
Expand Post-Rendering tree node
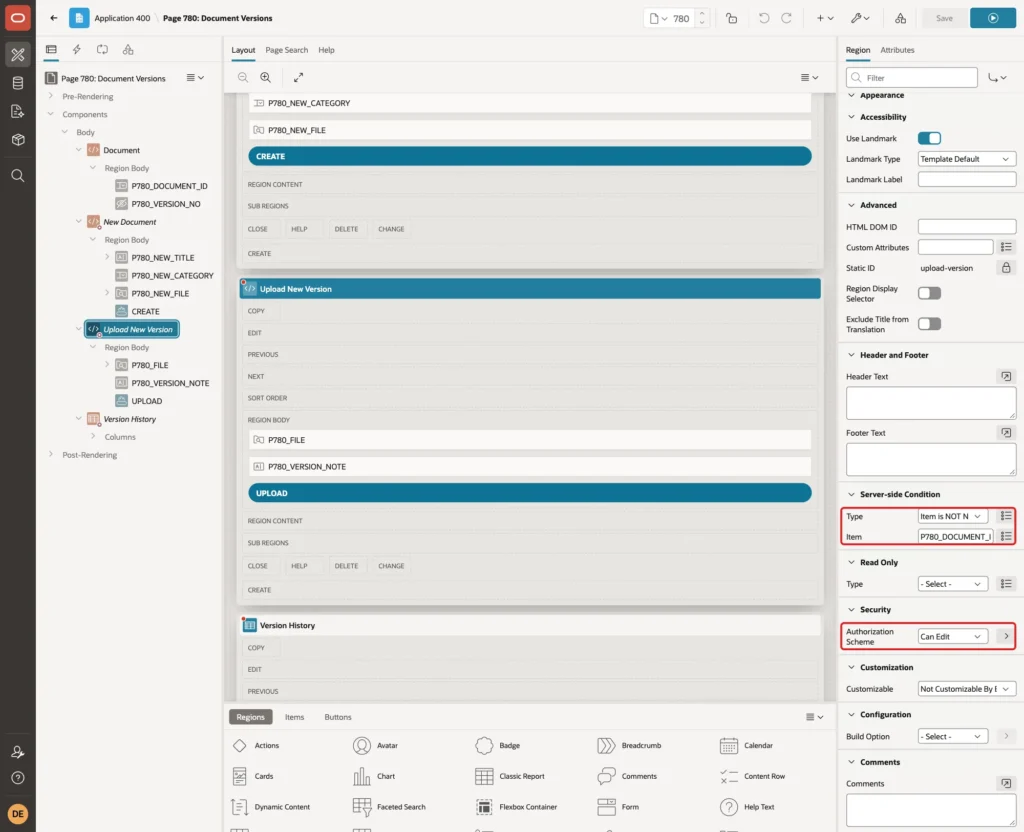50,455
